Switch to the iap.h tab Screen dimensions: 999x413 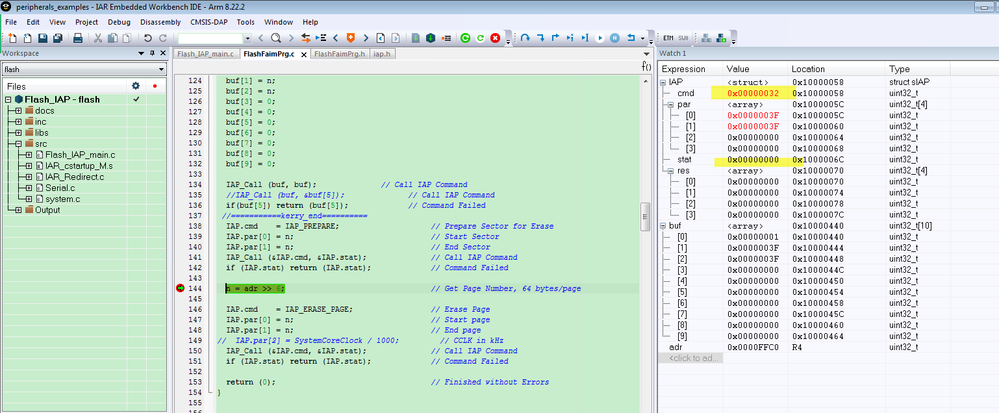[382, 55]
